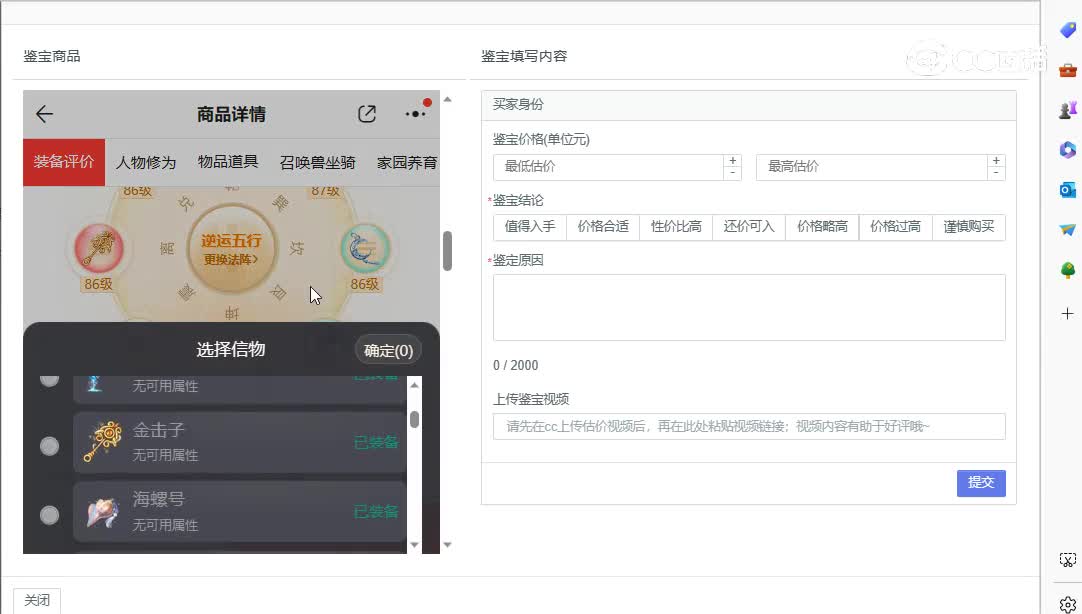Image resolution: width=1082 pixels, height=614 pixels.
Task: Click the 最低估价 input field
Action: 608,167
